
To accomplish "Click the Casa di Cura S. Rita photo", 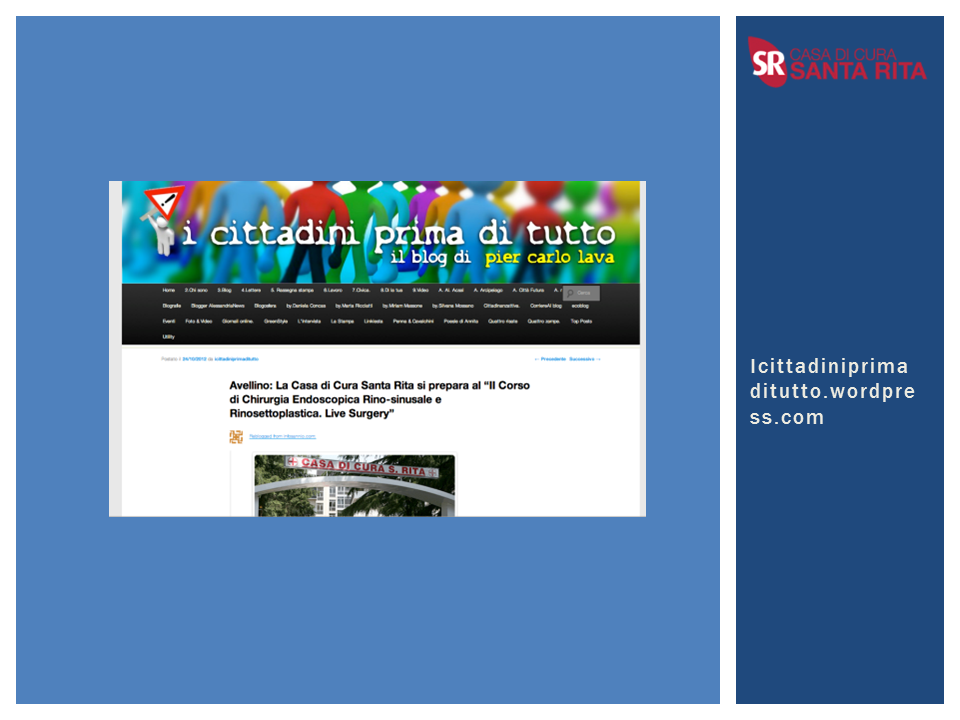I will [354, 486].
